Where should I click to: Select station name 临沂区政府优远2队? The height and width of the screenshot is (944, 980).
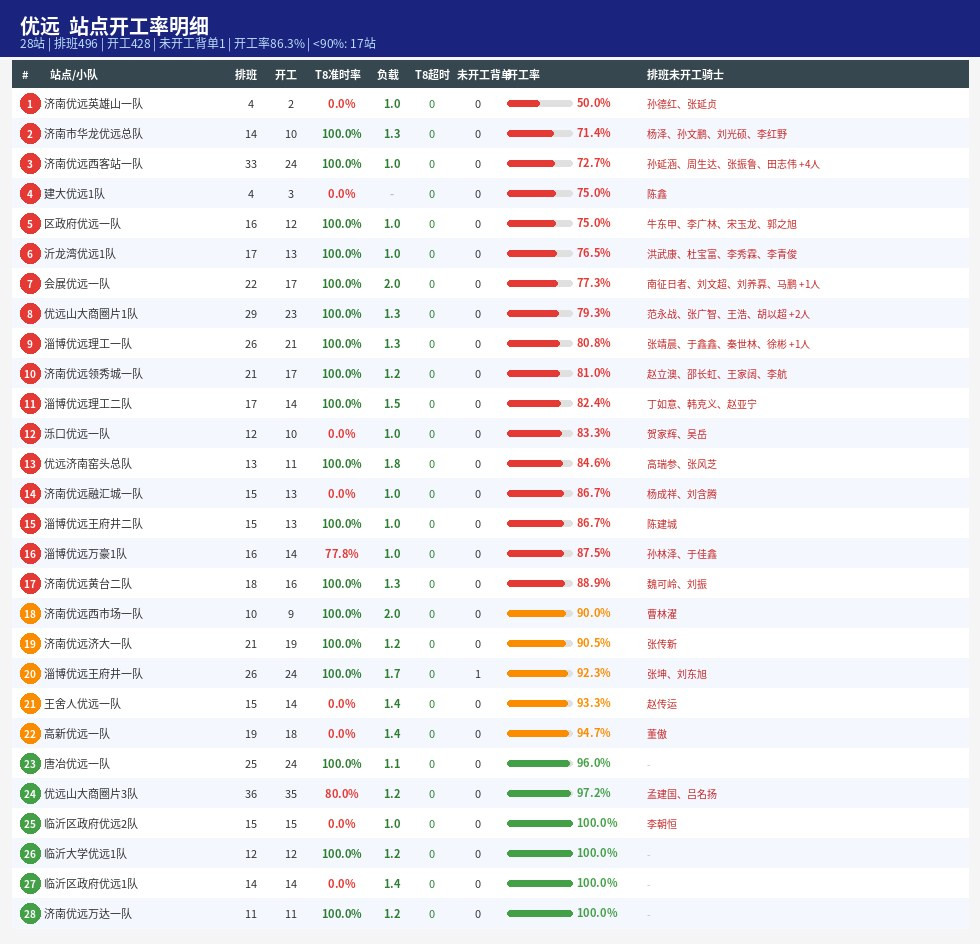[x=91, y=824]
